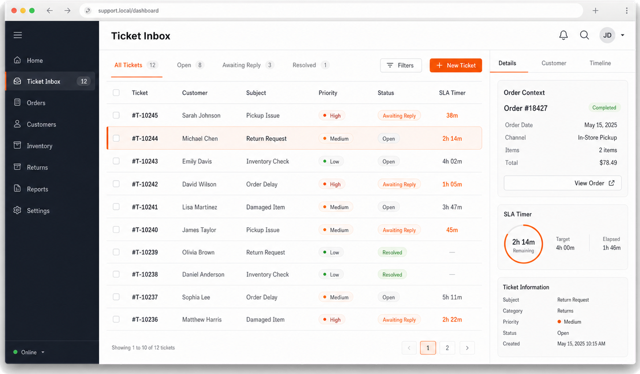Viewport: 640px width, 374px height.
Task: Click the JD user avatar
Action: pyautogui.click(x=607, y=36)
